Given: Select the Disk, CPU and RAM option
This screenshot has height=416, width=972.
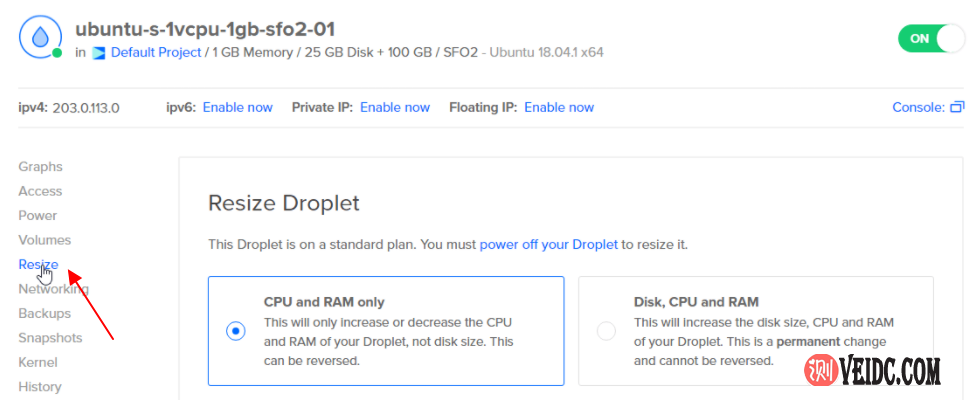Looking at the screenshot, I should pos(606,331).
